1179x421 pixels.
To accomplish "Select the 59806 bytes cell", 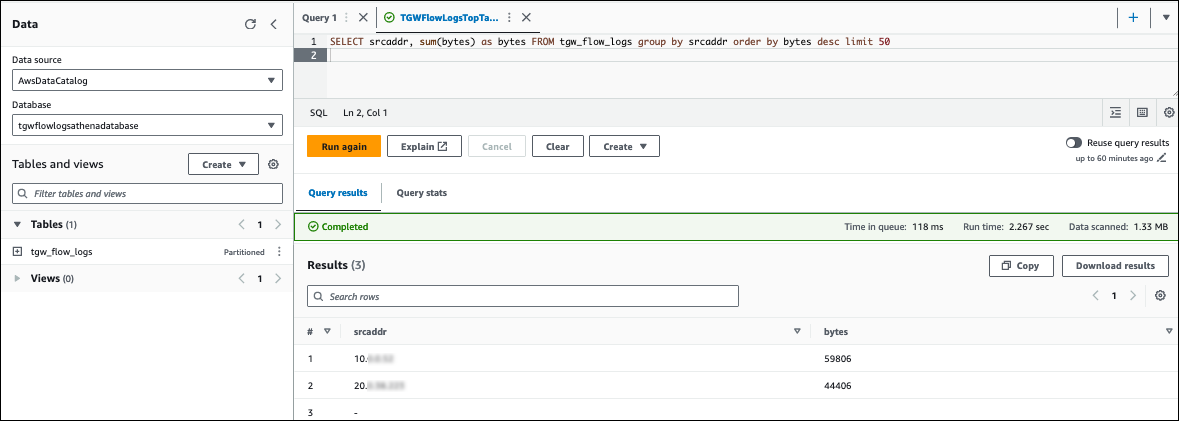I will (838, 359).
